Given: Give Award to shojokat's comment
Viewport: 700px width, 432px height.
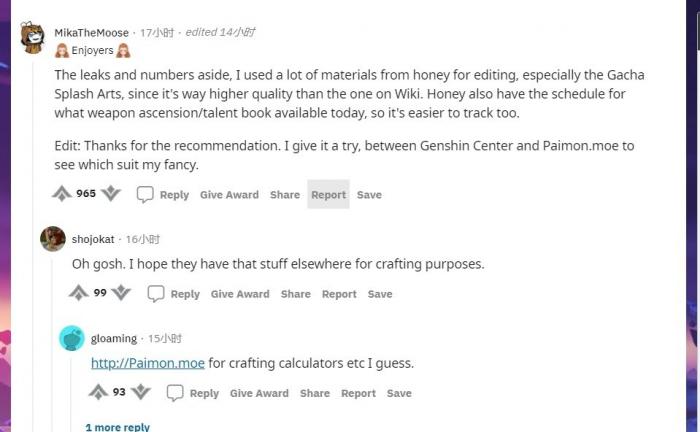Looking at the screenshot, I should tap(240, 294).
